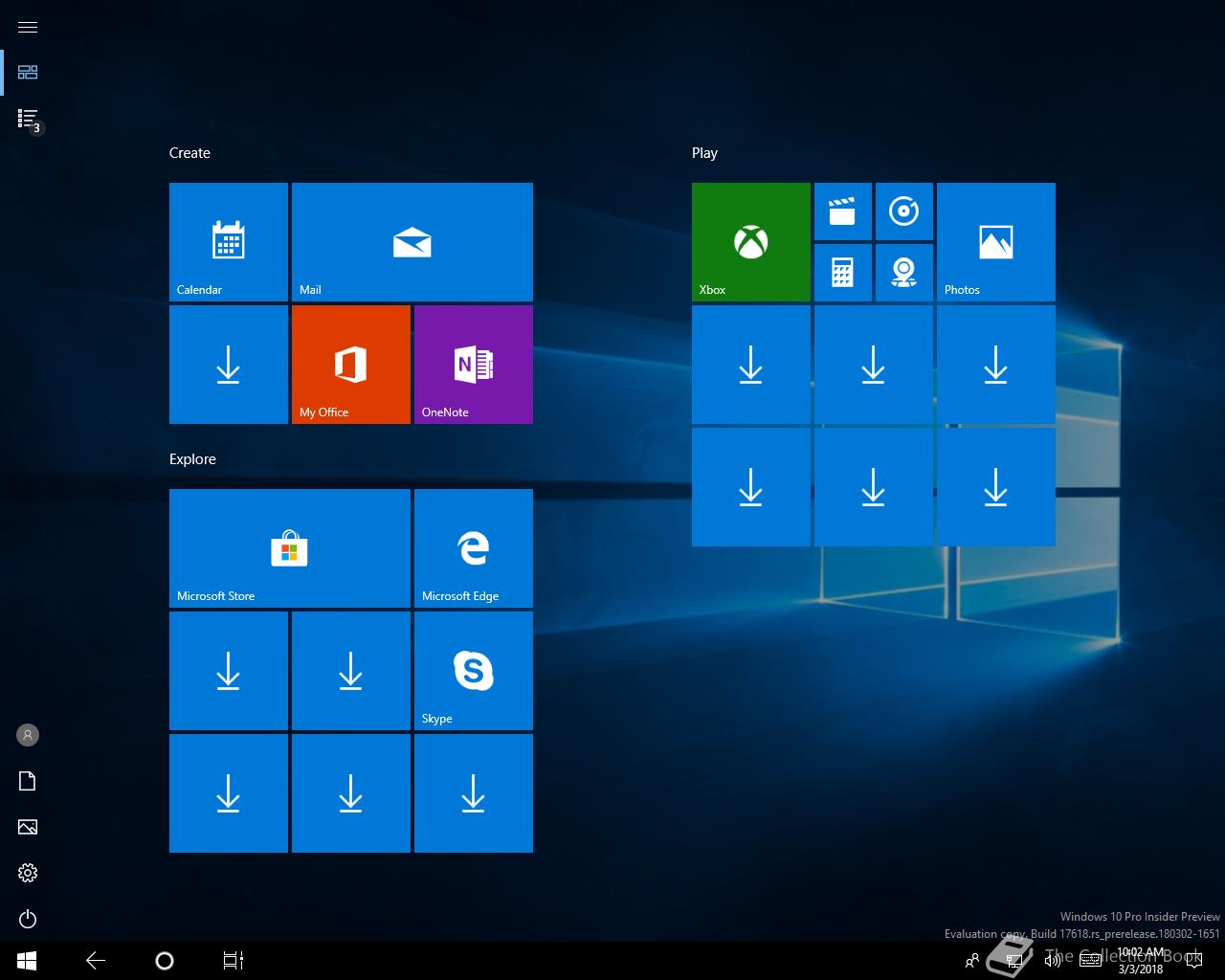Launch the Microsoft Edge tile

[x=474, y=548]
